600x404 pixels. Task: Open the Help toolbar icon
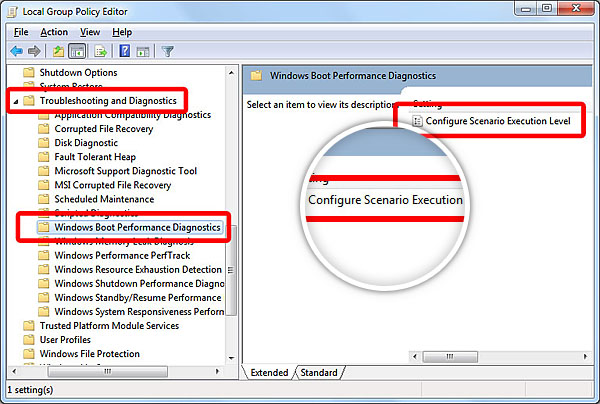(x=125, y=51)
